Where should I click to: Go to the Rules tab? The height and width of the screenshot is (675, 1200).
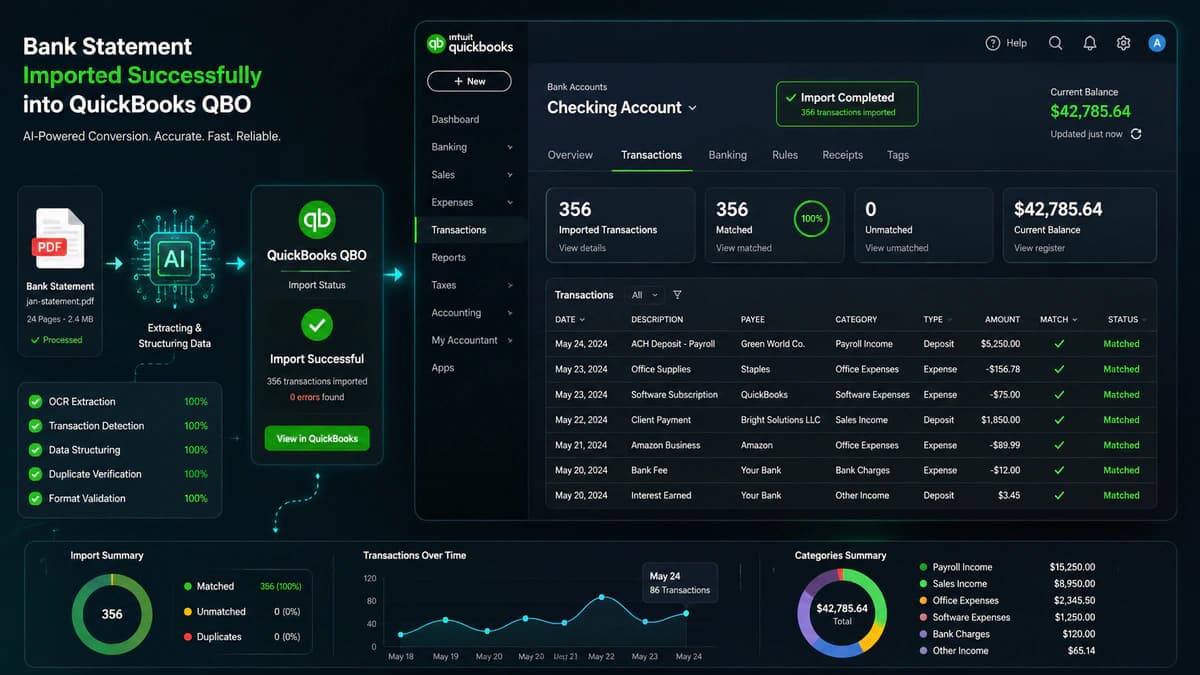[785, 155]
